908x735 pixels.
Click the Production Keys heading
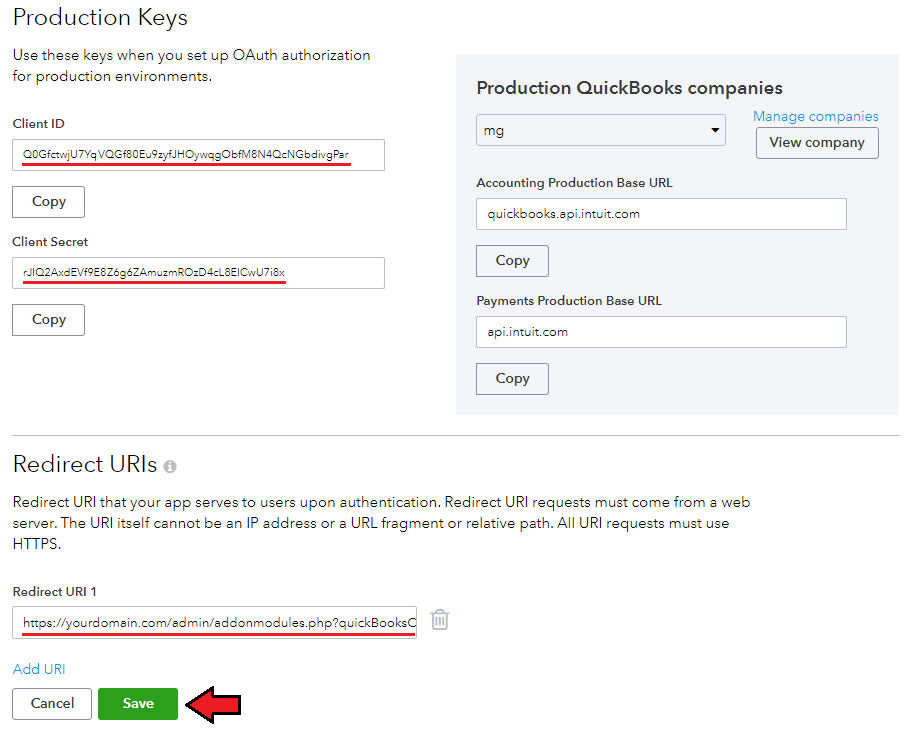(x=100, y=17)
